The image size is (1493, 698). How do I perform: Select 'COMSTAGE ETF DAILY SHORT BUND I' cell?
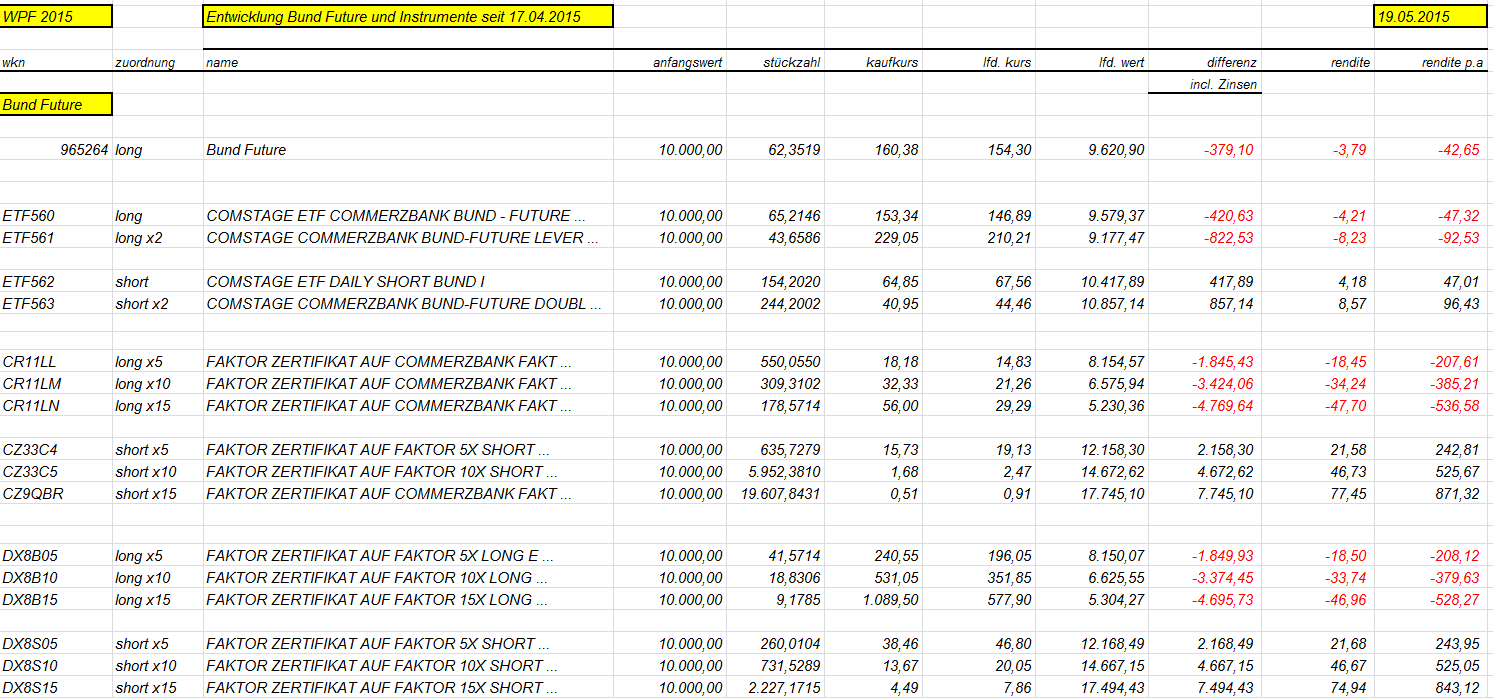point(346,282)
